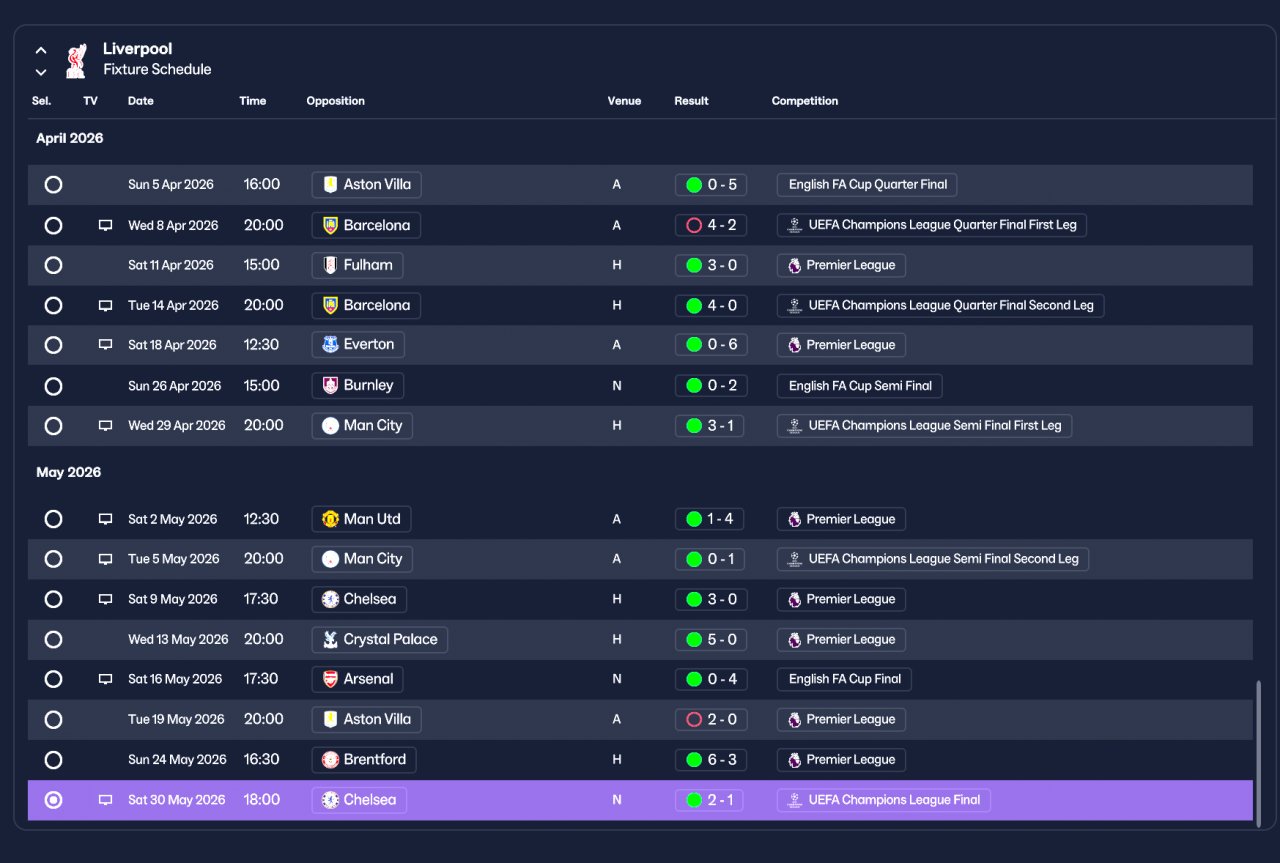Screen dimensions: 1280x863
Task: Sort by the Opposition column header
Action: pyautogui.click(x=336, y=101)
